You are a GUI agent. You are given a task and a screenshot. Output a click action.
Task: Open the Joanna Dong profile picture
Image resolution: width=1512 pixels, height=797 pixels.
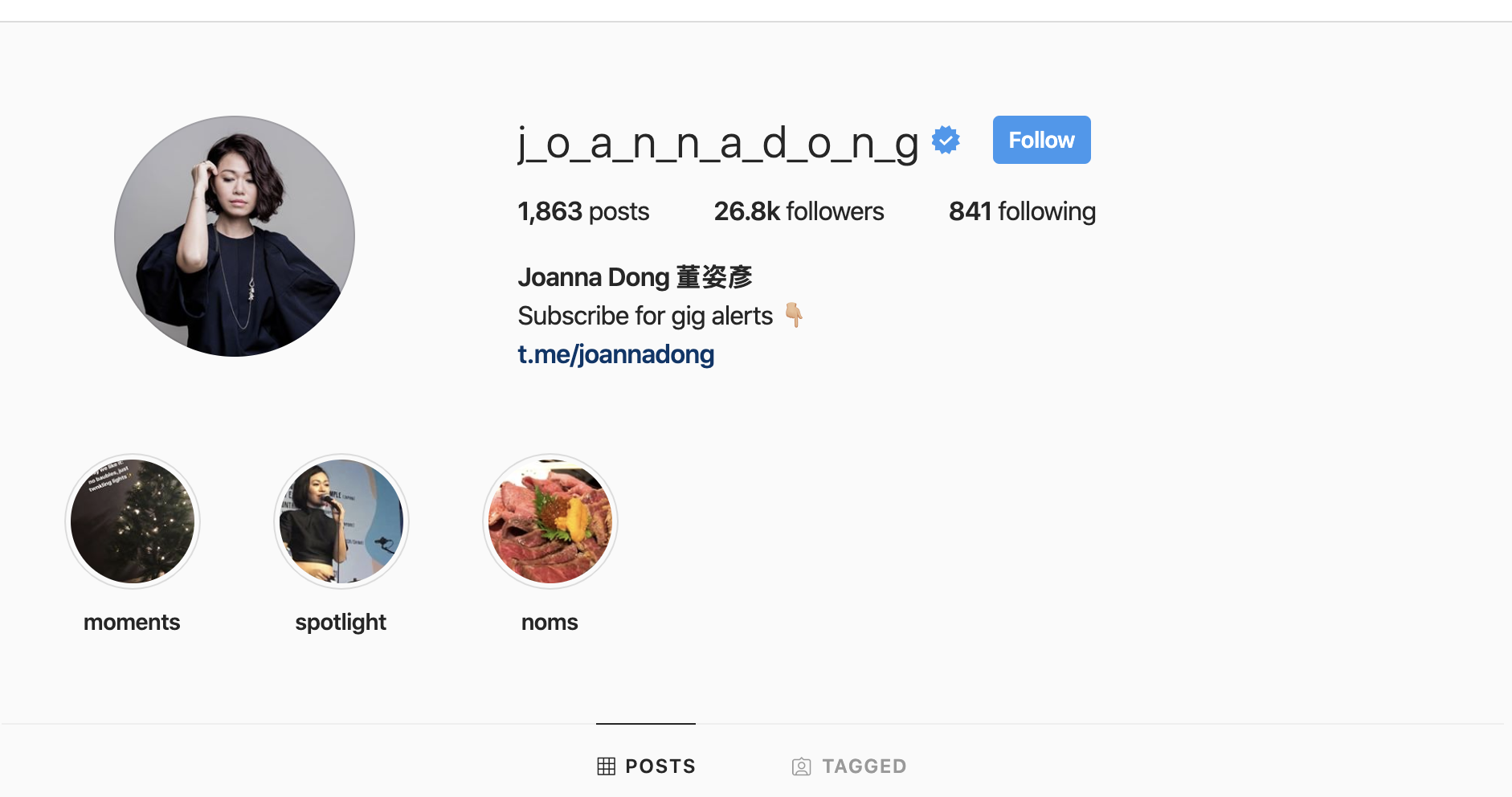pos(235,236)
